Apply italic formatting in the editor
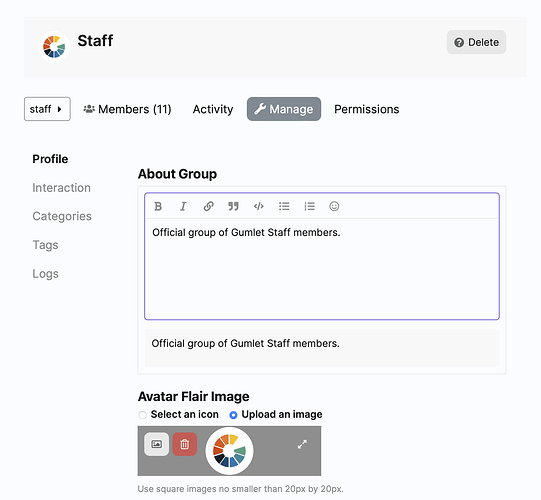The image size is (541, 500). coord(183,206)
